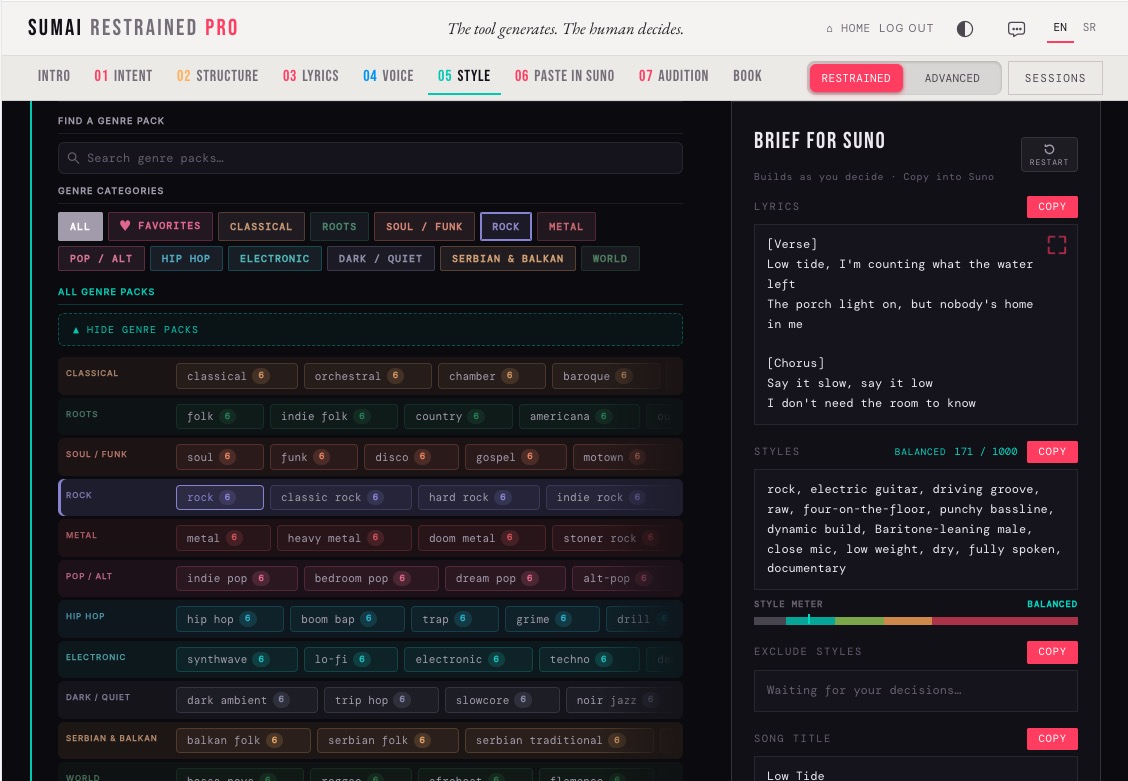Image resolution: width=1128 pixels, height=781 pixels.
Task: Select the Favorites heart category
Action: click(160, 226)
